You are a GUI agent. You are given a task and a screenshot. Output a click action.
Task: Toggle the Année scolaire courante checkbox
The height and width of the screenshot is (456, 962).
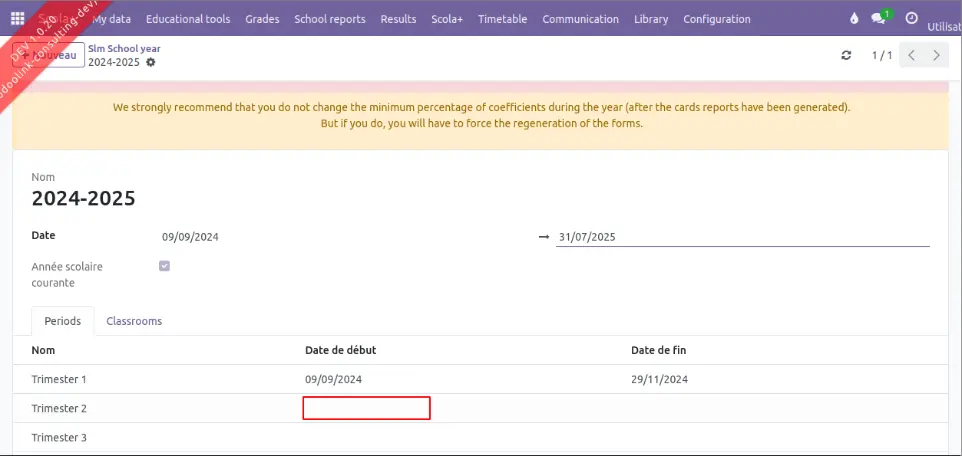164,266
